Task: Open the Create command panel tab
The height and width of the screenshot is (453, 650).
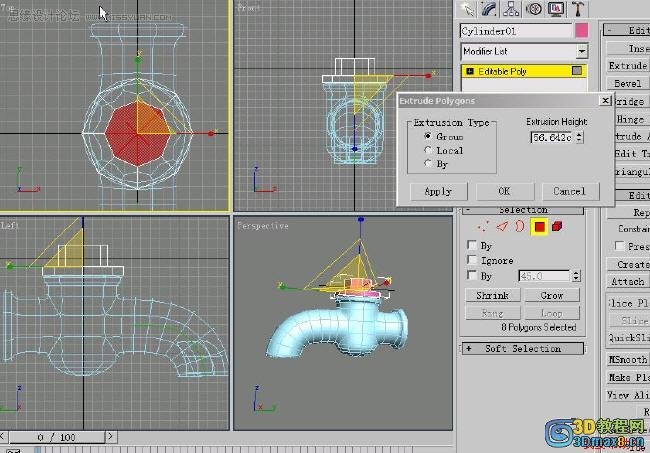Action: pyautogui.click(x=468, y=9)
